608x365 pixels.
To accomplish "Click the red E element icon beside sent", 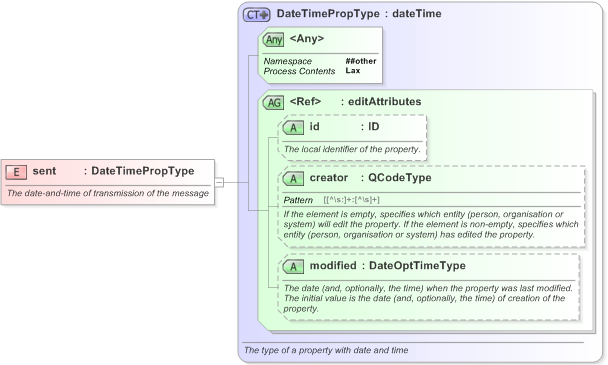I will coord(16,172).
